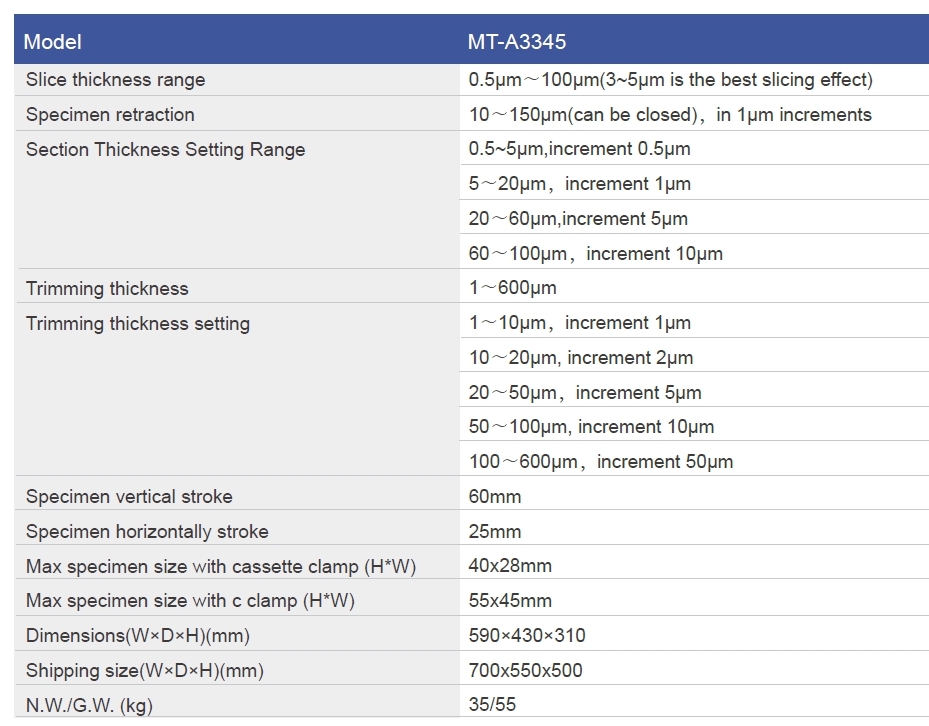Select the 40x28mm cassette clamp size
This screenshot has width=929, height=726.
(510, 566)
